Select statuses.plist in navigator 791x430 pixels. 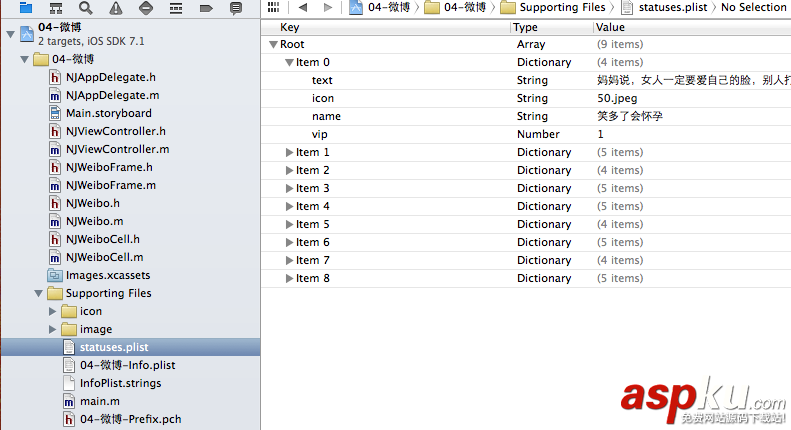tap(131, 347)
